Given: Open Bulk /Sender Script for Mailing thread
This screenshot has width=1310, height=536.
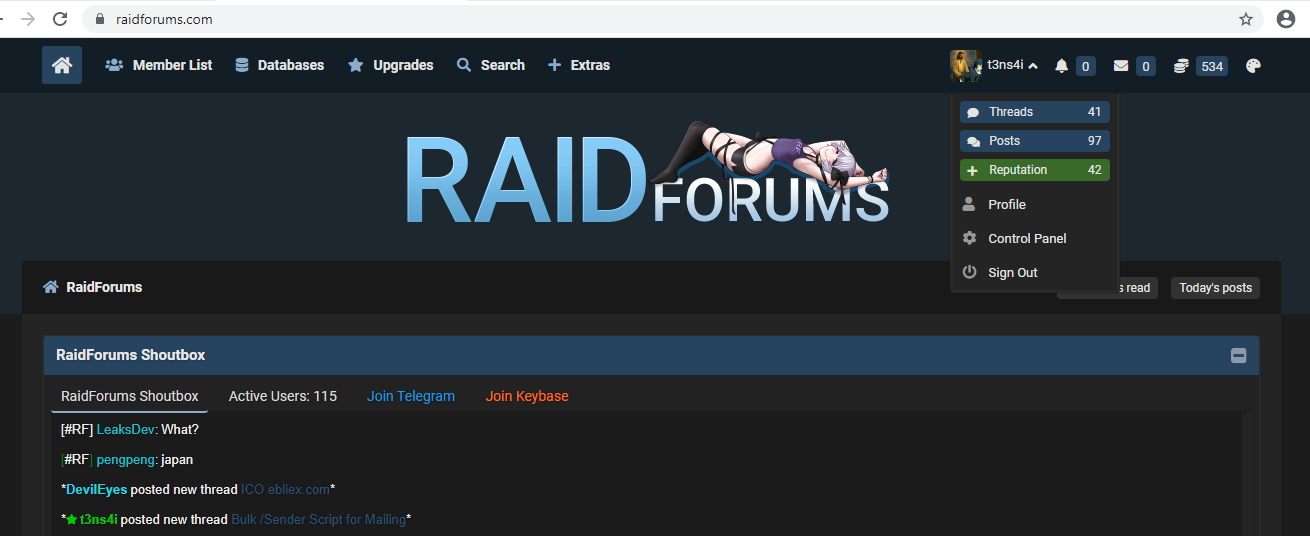Looking at the screenshot, I should tap(318, 519).
